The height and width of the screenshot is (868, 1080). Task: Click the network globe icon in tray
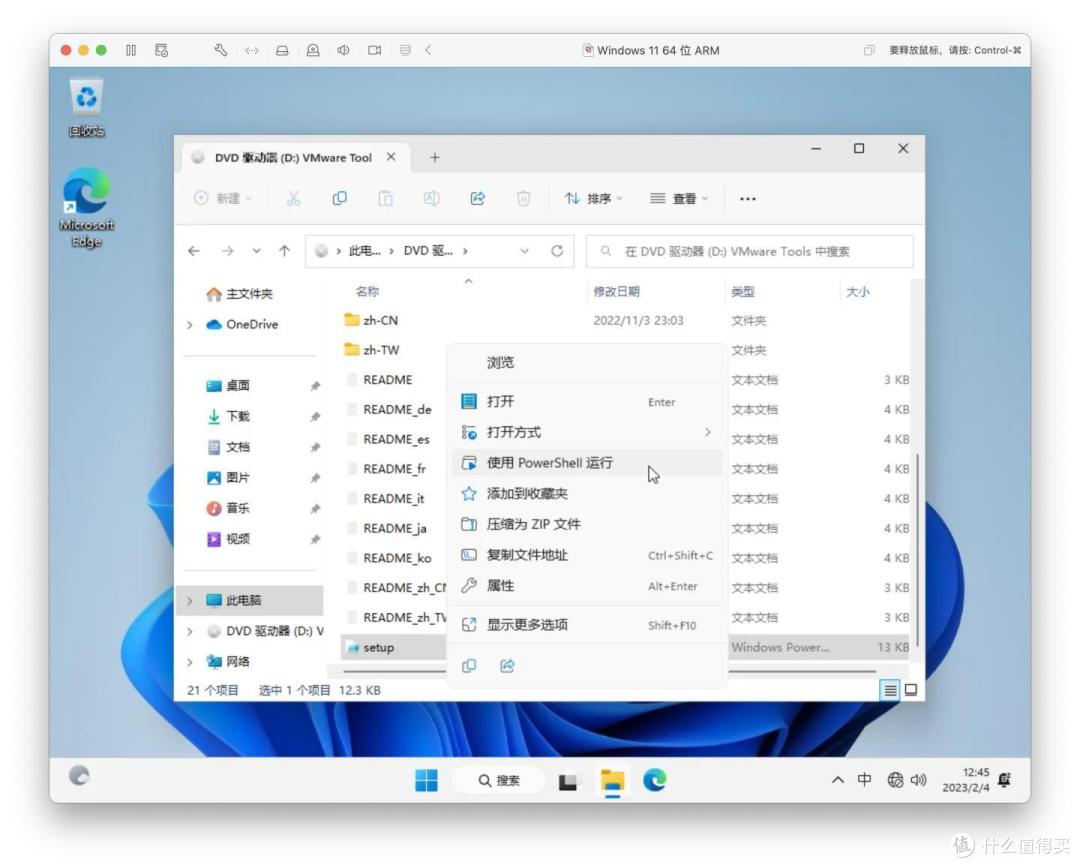(895, 780)
